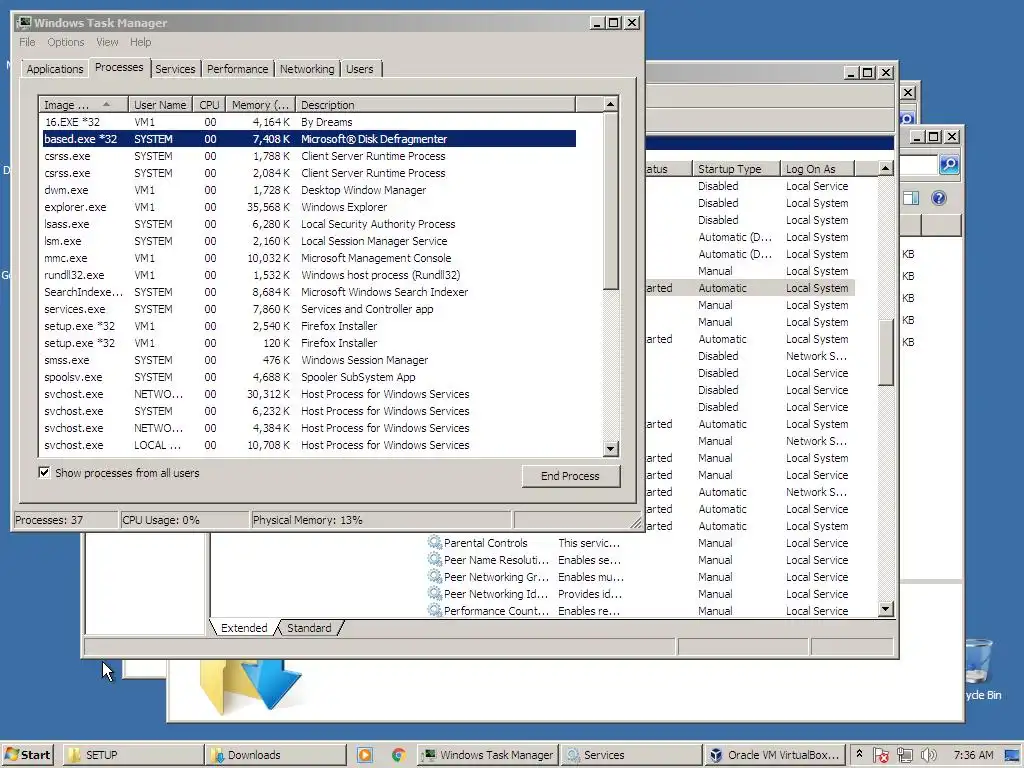Select the services.exe process row
This screenshot has width=1024, height=768.
(309, 309)
